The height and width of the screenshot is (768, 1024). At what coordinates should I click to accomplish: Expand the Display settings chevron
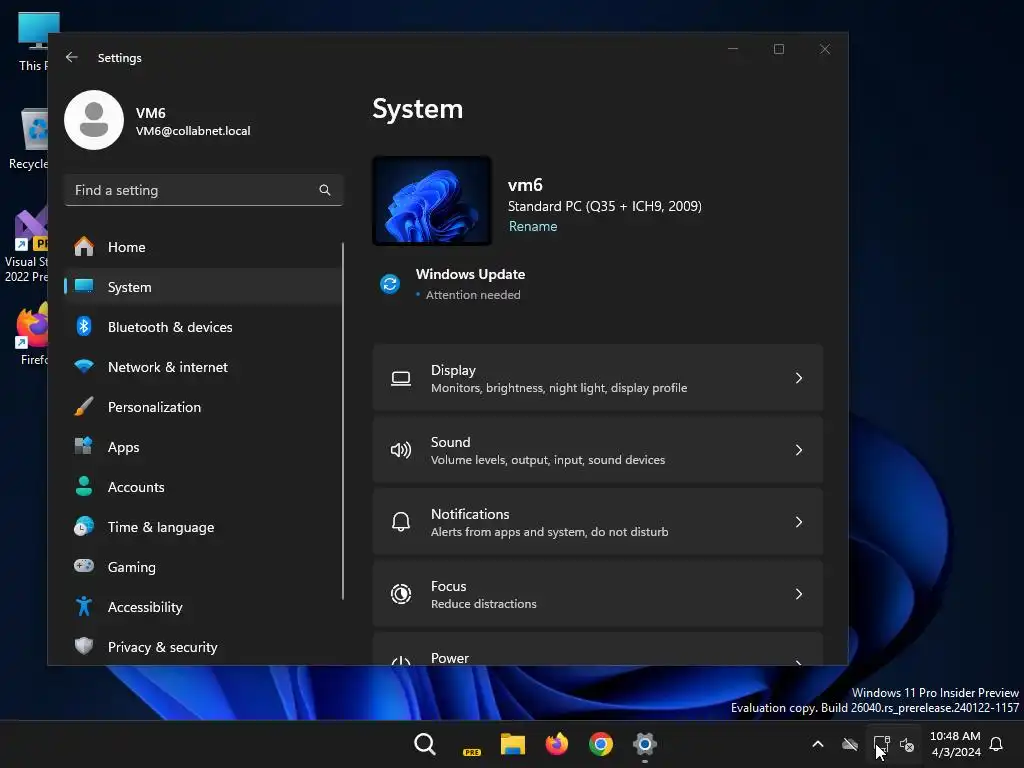coord(799,378)
